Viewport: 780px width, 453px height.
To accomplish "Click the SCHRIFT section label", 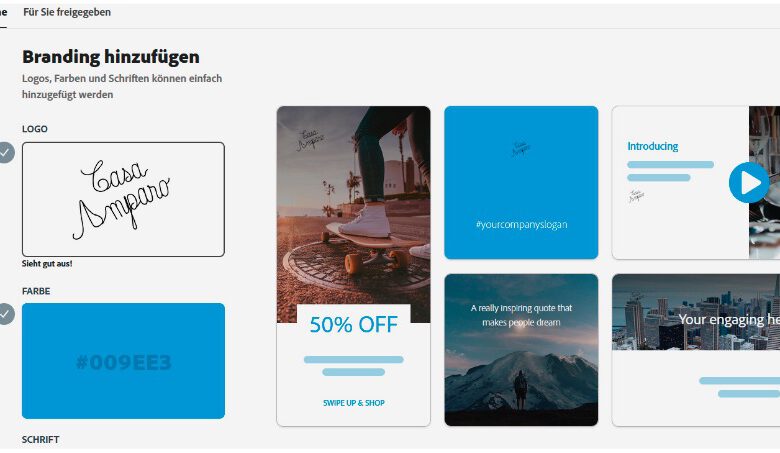I will 40,440.
